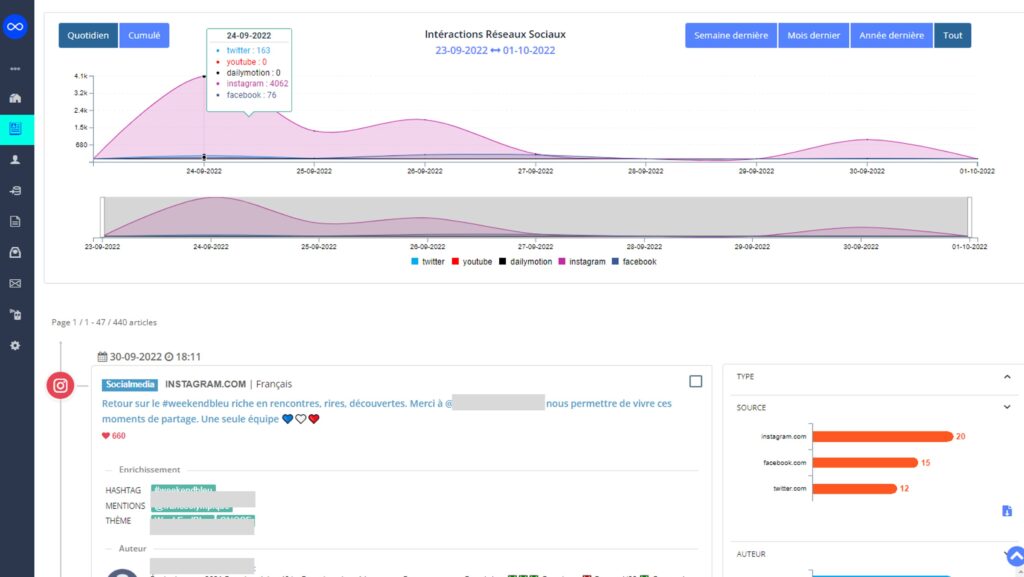Toggle the instagram series in chart legend
Viewport: 1024px width, 577px height.
point(582,262)
